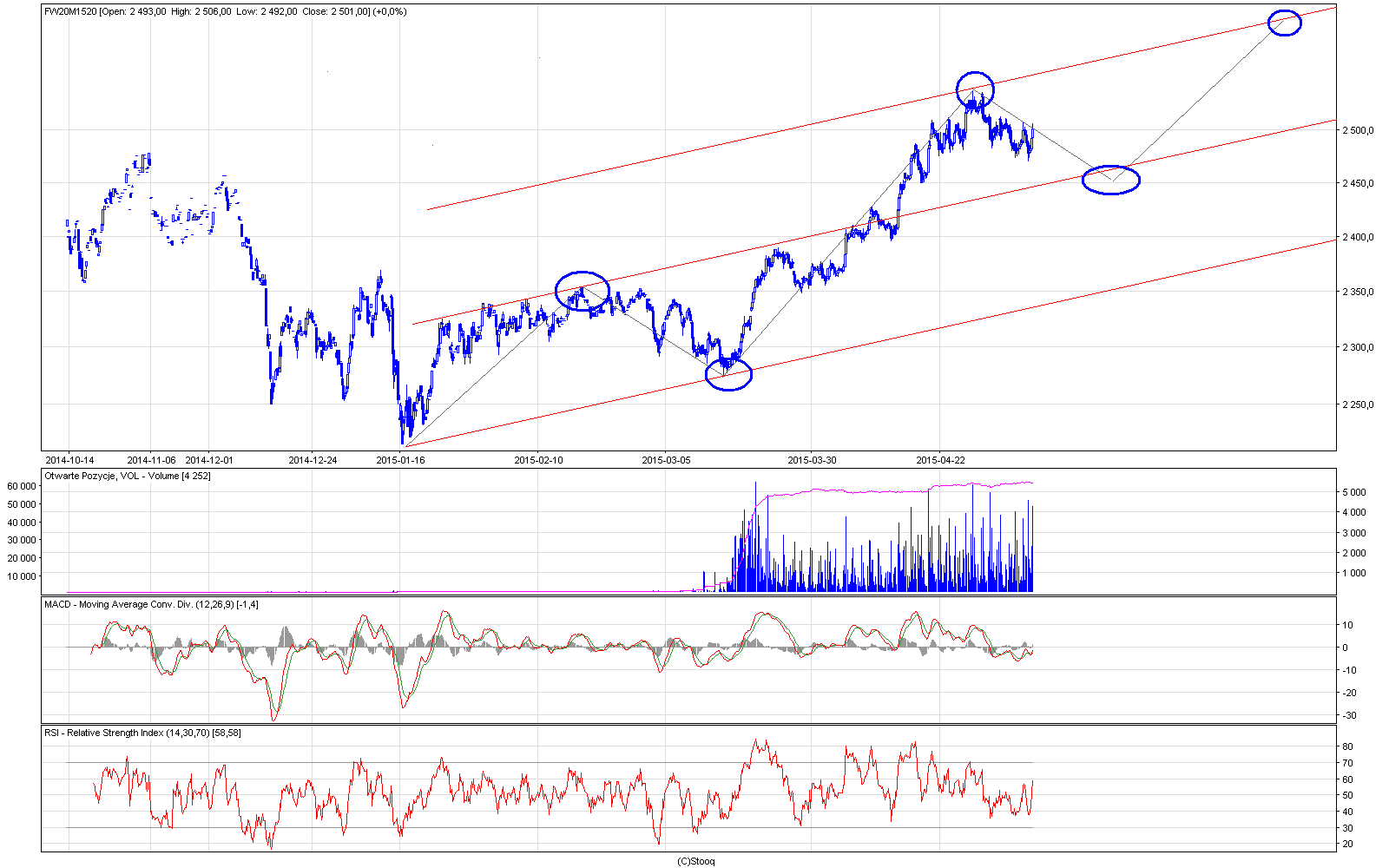Click the 2 500,0 price level label

point(1358,131)
